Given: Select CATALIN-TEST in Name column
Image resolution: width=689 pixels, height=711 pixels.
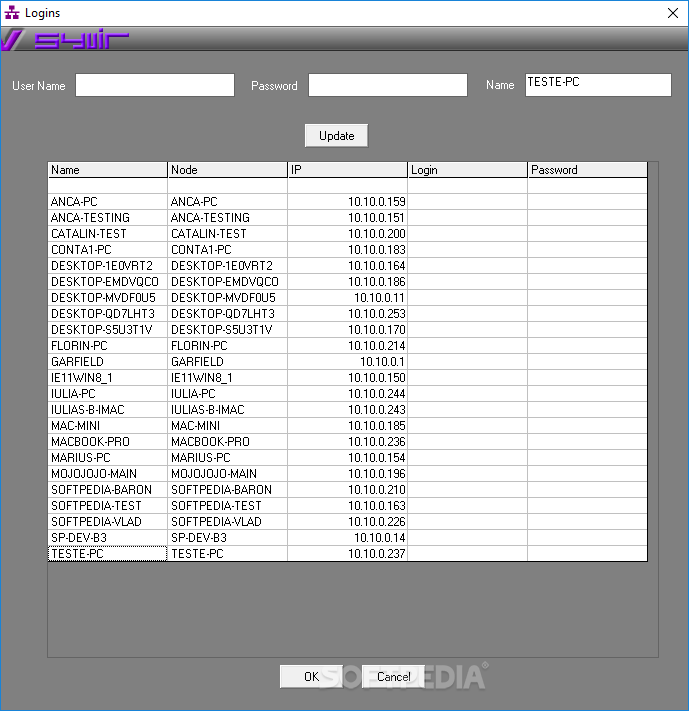Looking at the screenshot, I should coord(108,234).
